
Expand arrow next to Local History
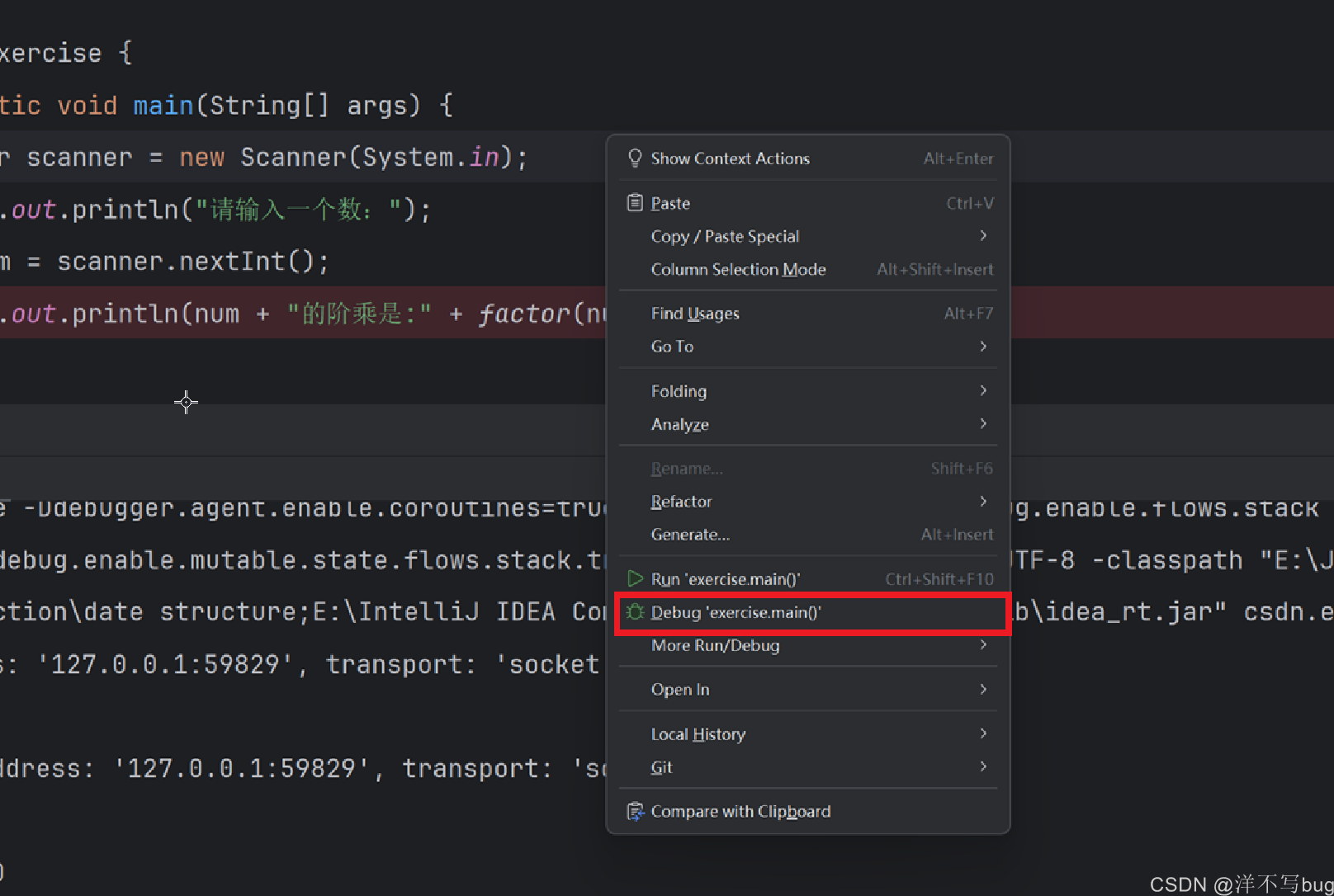[983, 733]
